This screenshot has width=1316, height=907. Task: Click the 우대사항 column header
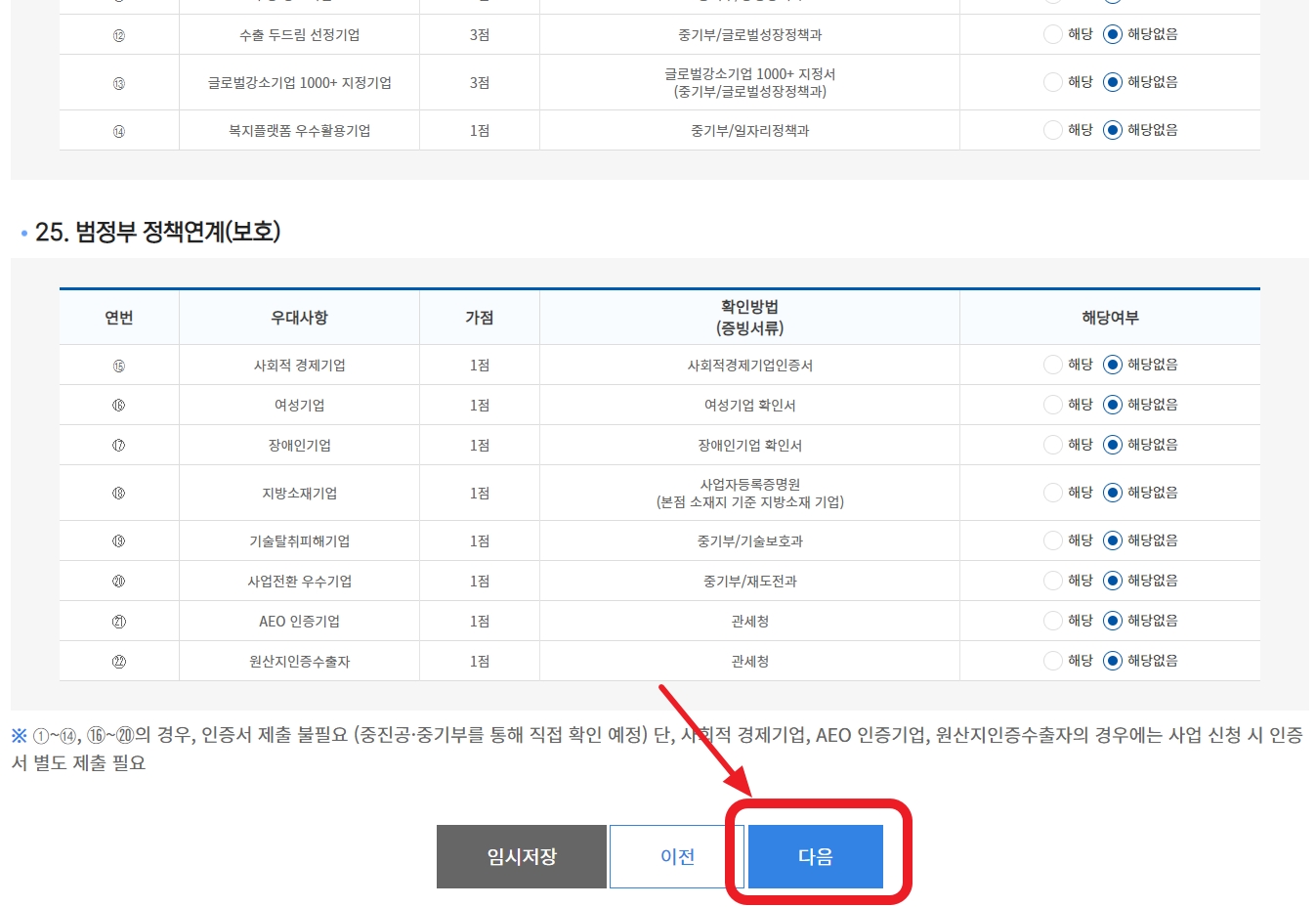pyautogui.click(x=299, y=318)
